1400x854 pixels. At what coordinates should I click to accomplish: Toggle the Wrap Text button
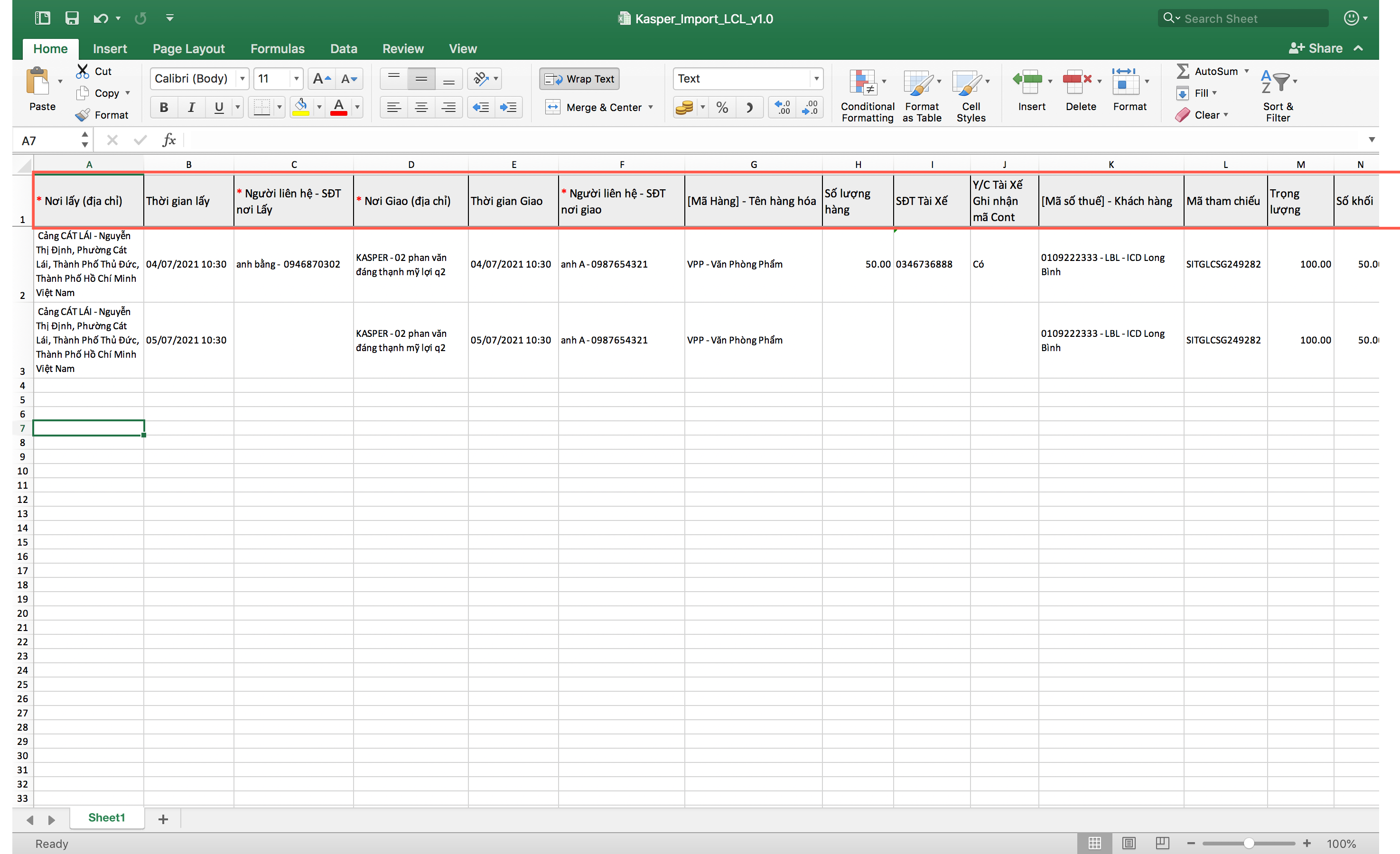(579, 78)
